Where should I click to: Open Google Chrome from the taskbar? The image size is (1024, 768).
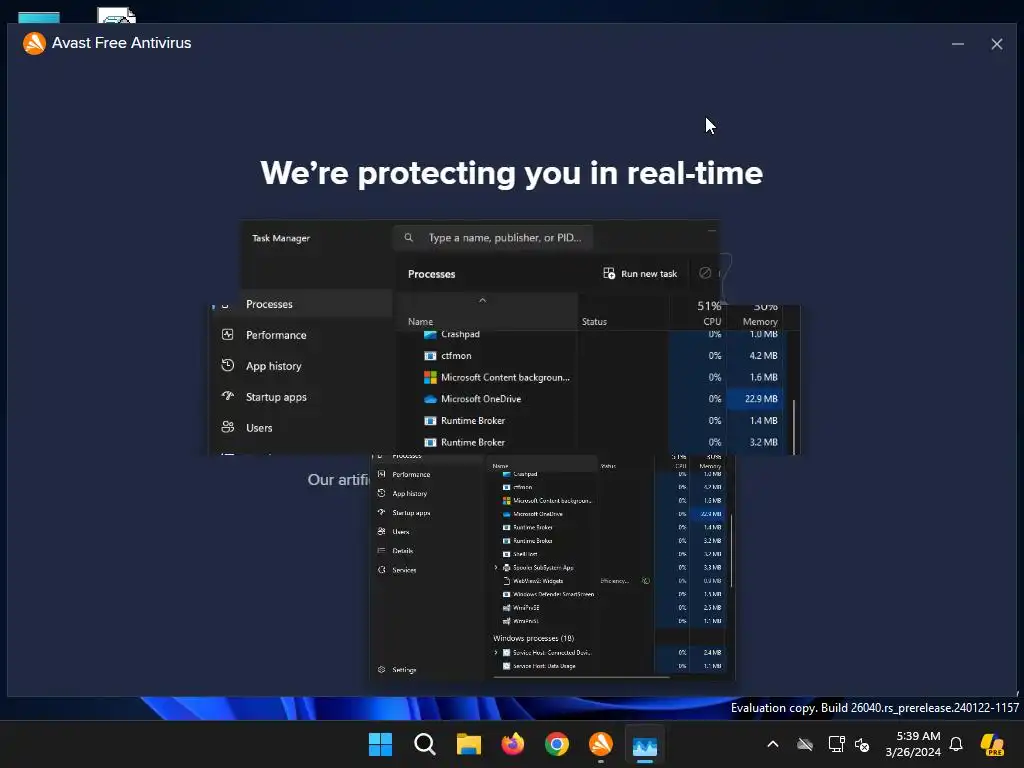click(x=556, y=744)
